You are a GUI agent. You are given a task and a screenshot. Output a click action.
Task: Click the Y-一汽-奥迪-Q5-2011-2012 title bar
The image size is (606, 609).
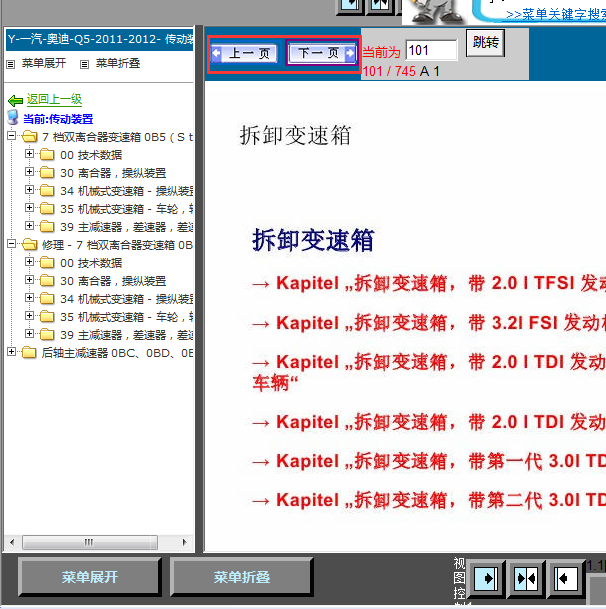tap(99, 40)
